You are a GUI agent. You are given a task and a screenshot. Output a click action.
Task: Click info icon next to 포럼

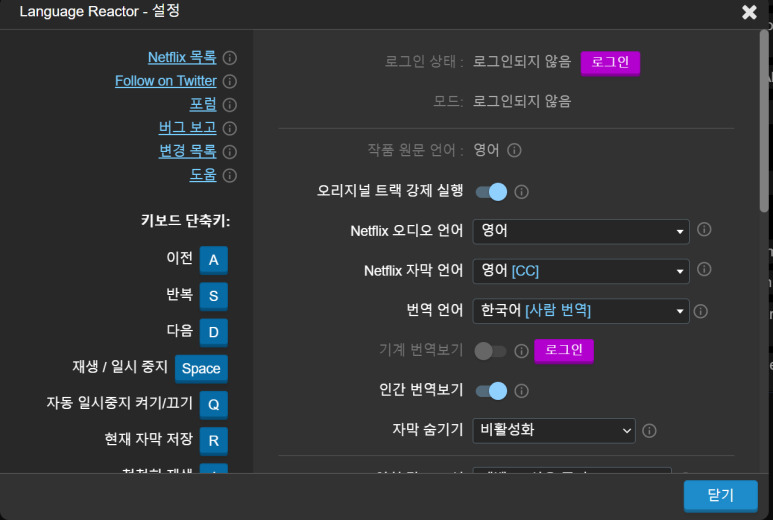coord(229,105)
